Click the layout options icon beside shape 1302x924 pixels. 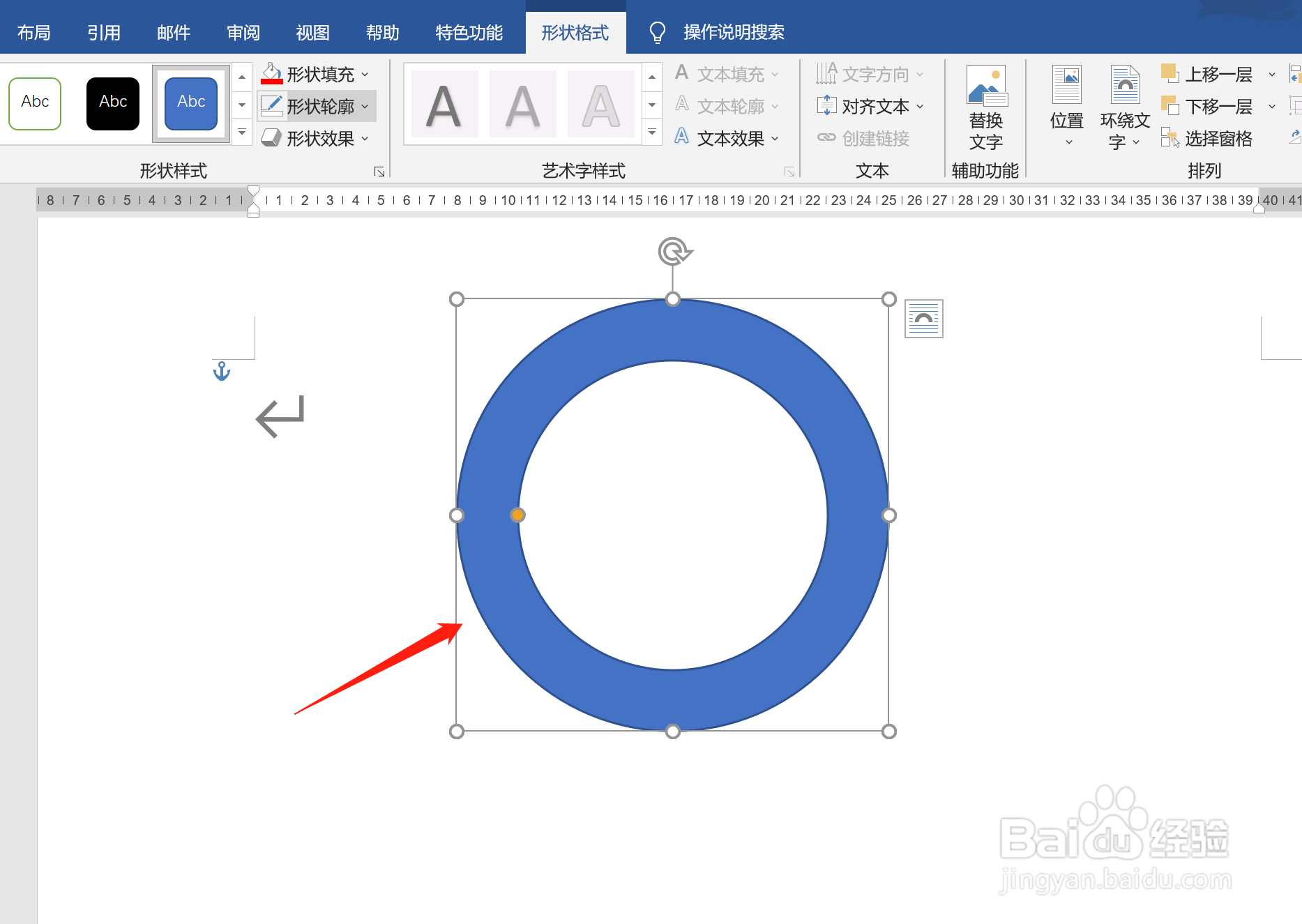(x=924, y=319)
